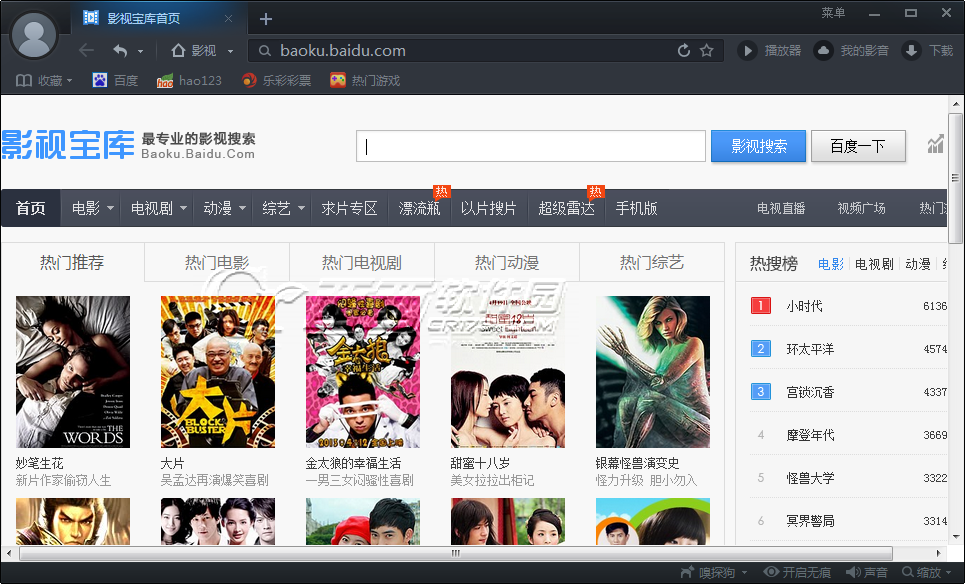The image size is (965, 584).
Task: Click 摩登年代 in hot search list
Action: (810, 435)
